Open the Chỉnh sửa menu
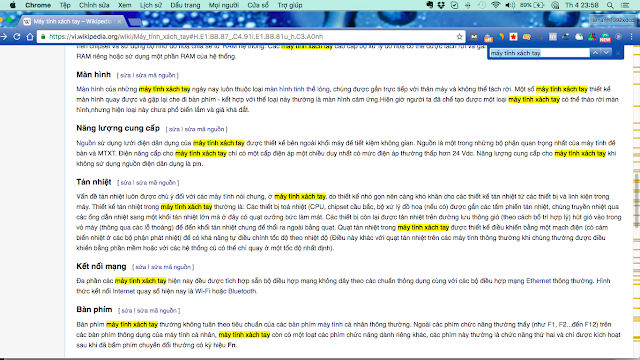Image resolution: width=640 pixels, height=360 pixels. (x=94, y=5)
